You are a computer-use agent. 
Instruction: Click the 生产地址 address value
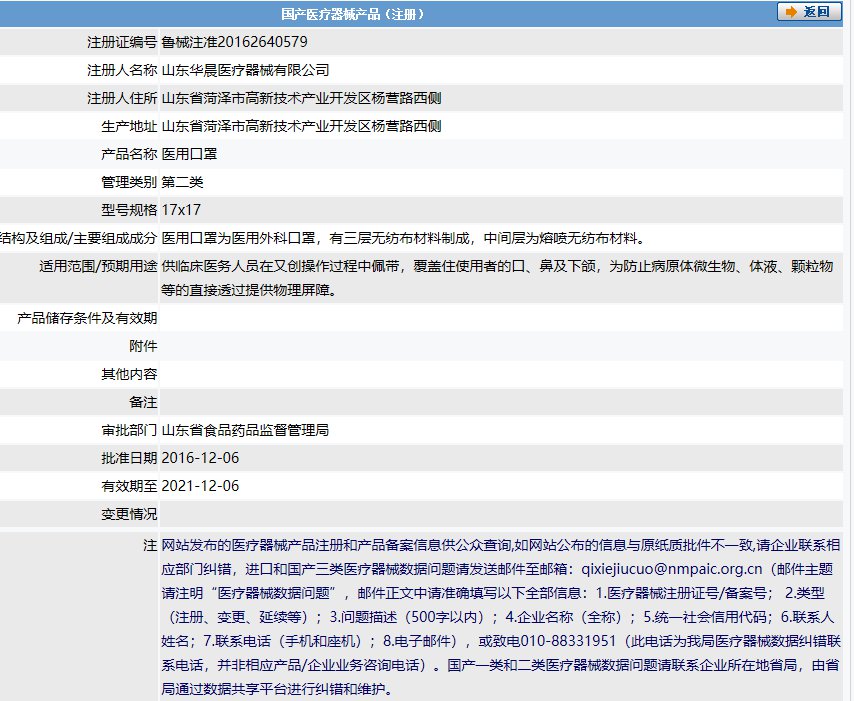click(x=301, y=126)
